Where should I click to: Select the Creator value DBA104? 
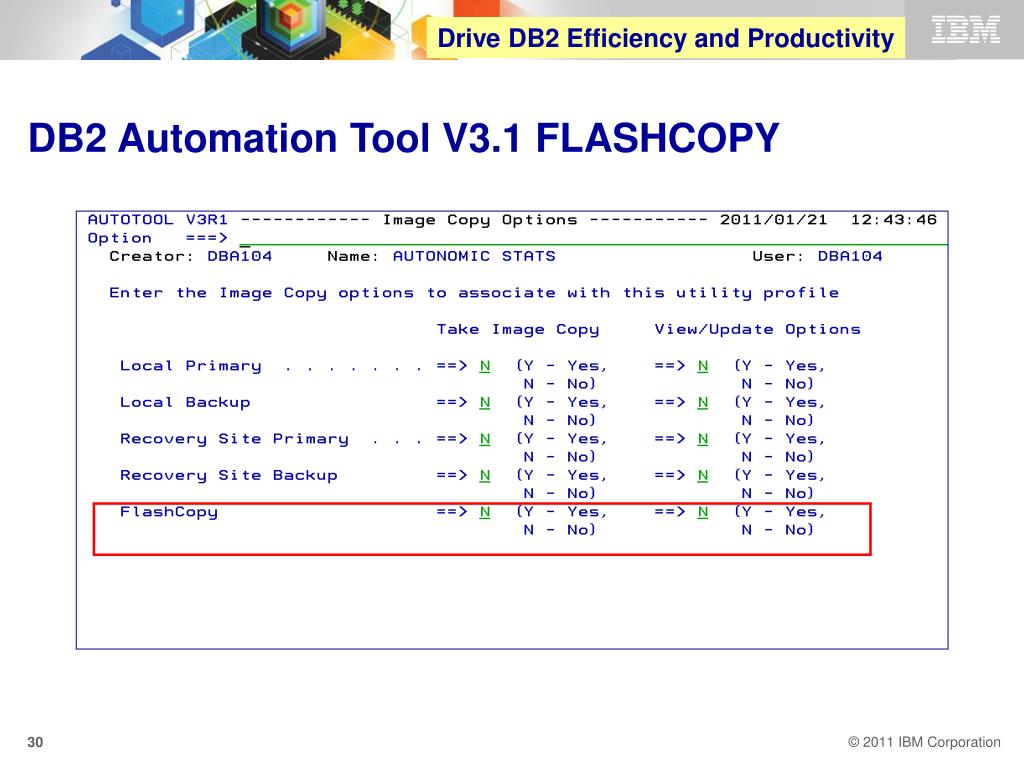pos(240,256)
